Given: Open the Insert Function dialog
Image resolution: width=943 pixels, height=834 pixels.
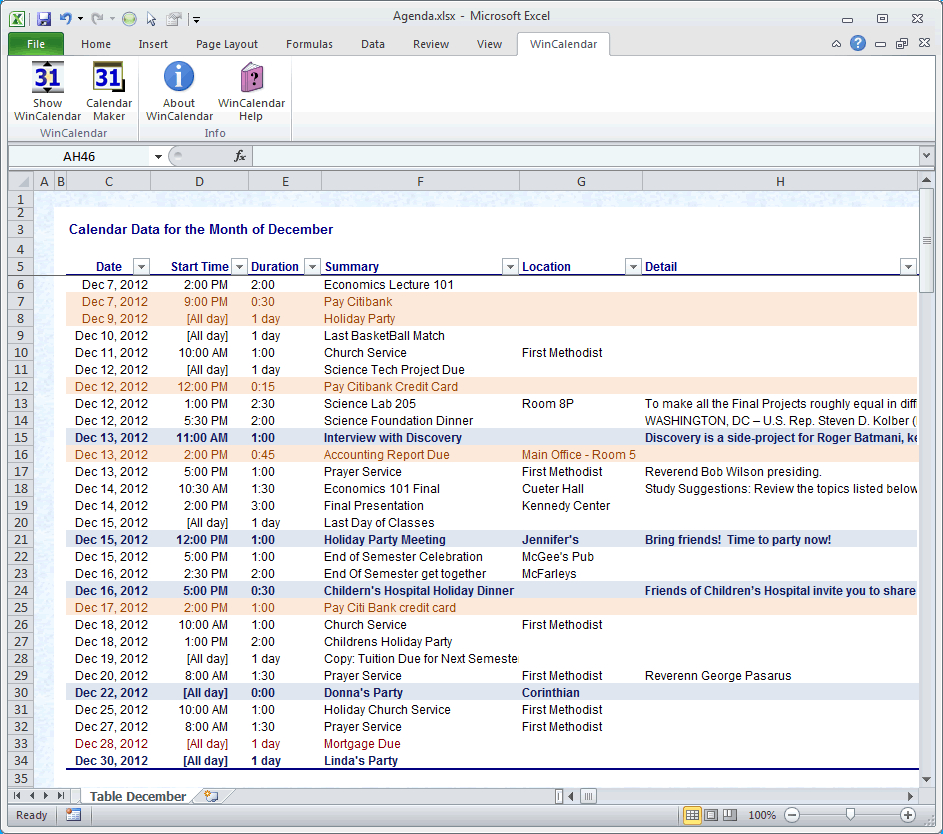Looking at the screenshot, I should click(238, 156).
